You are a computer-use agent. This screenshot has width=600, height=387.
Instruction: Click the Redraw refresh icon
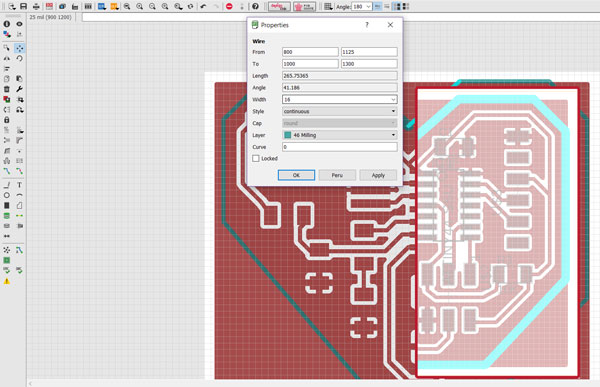[x=190, y=6]
